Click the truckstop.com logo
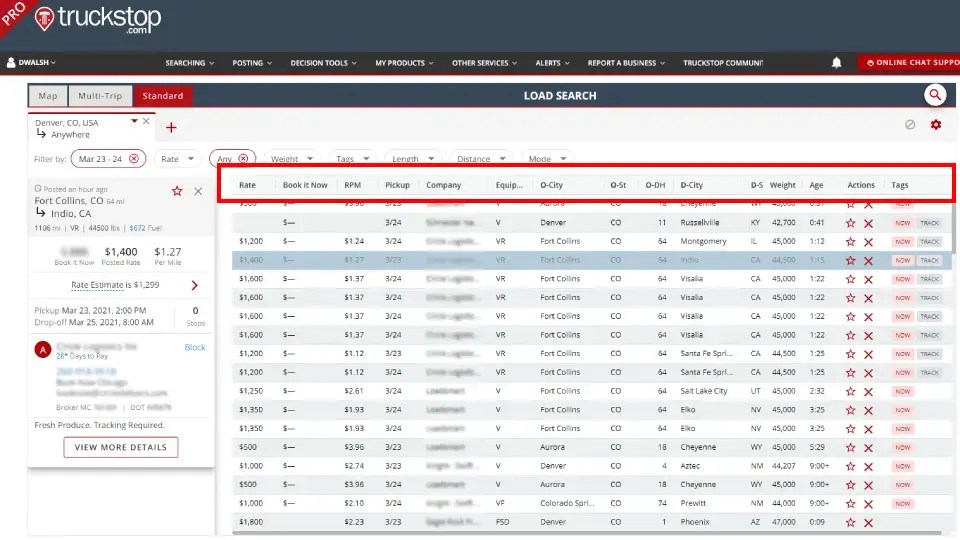This screenshot has height=540, width=960. [98, 19]
